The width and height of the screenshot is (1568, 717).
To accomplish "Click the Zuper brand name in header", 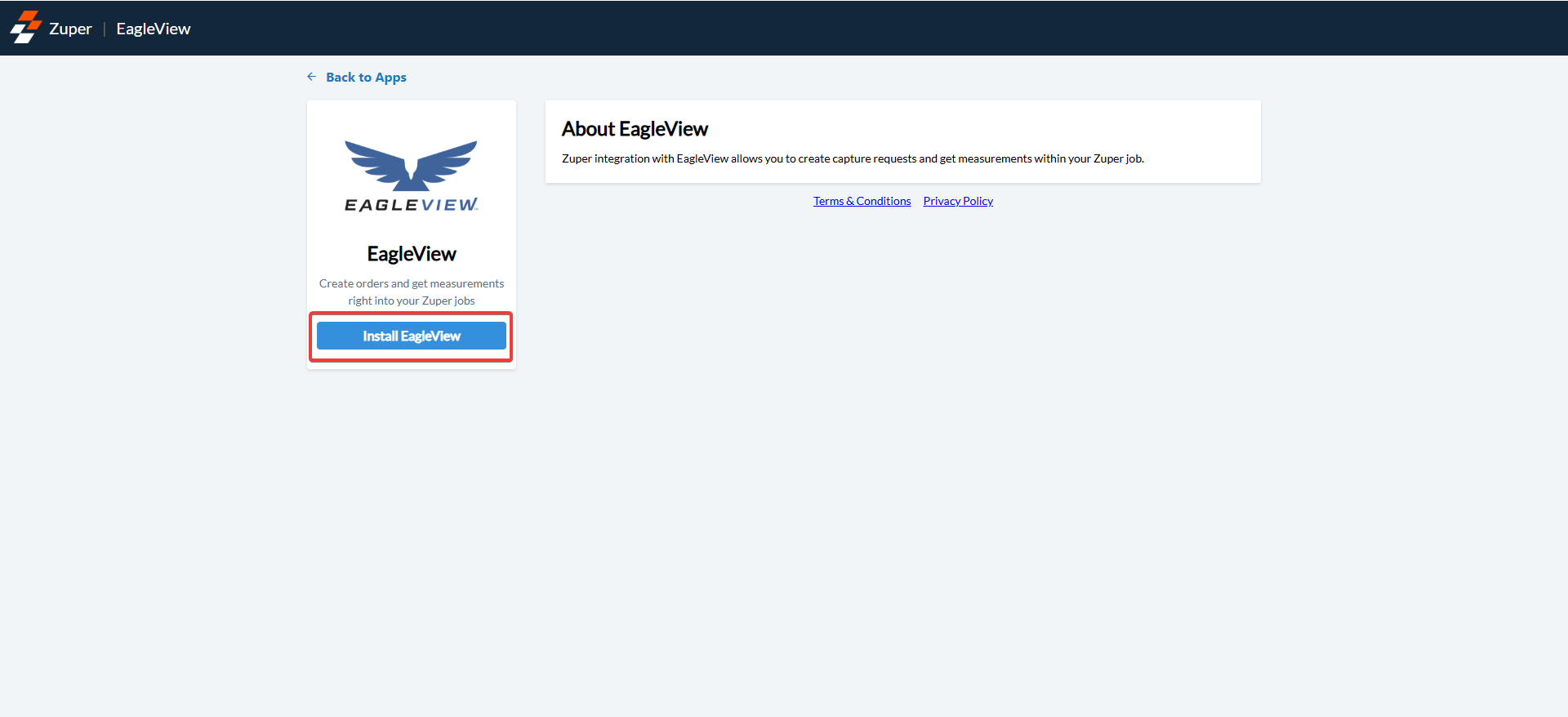I will point(70,29).
